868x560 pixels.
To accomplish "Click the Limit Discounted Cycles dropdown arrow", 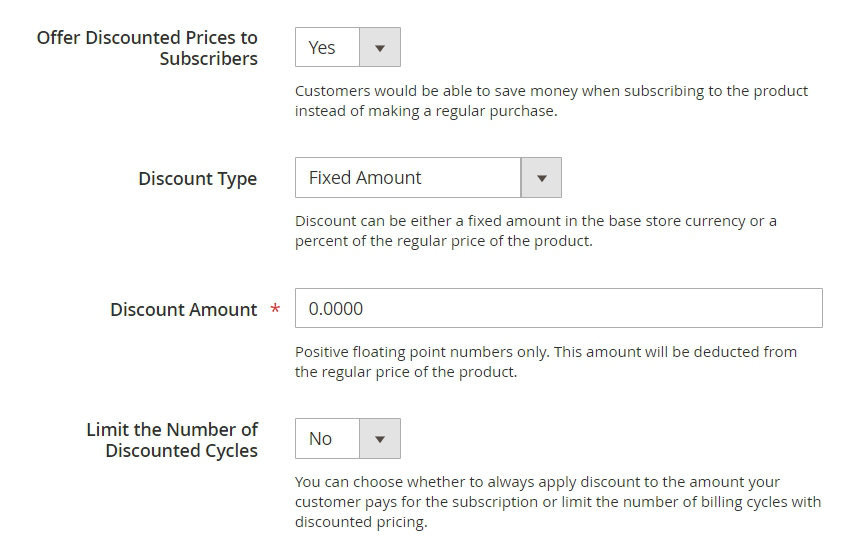I will pyautogui.click(x=379, y=439).
